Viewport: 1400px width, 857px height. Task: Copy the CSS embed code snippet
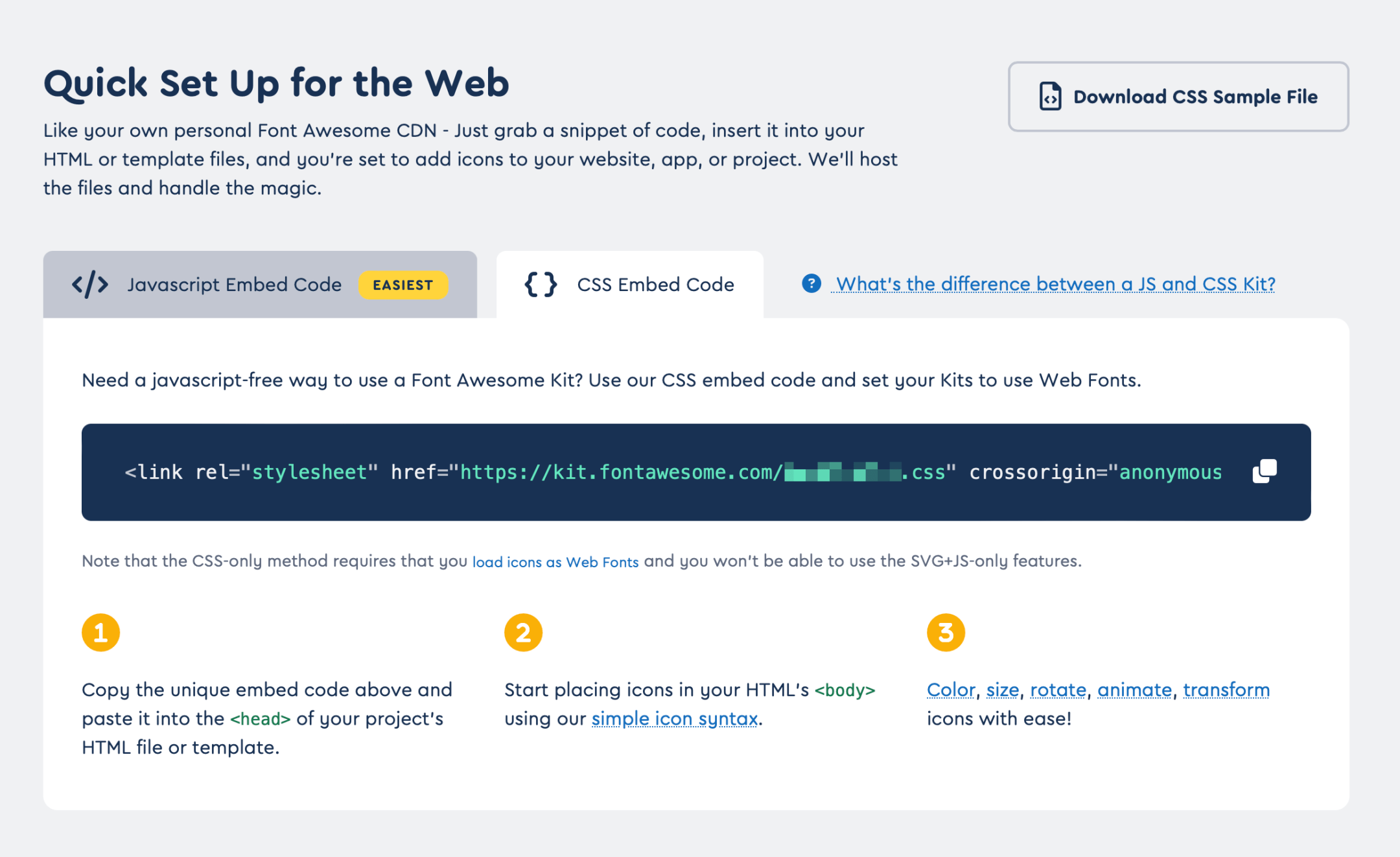click(1264, 471)
